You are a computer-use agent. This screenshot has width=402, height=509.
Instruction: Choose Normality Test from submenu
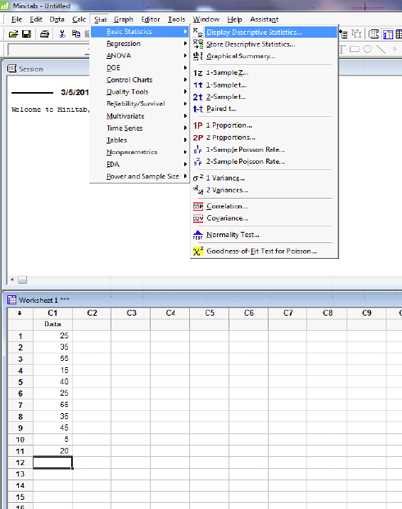click(264, 235)
